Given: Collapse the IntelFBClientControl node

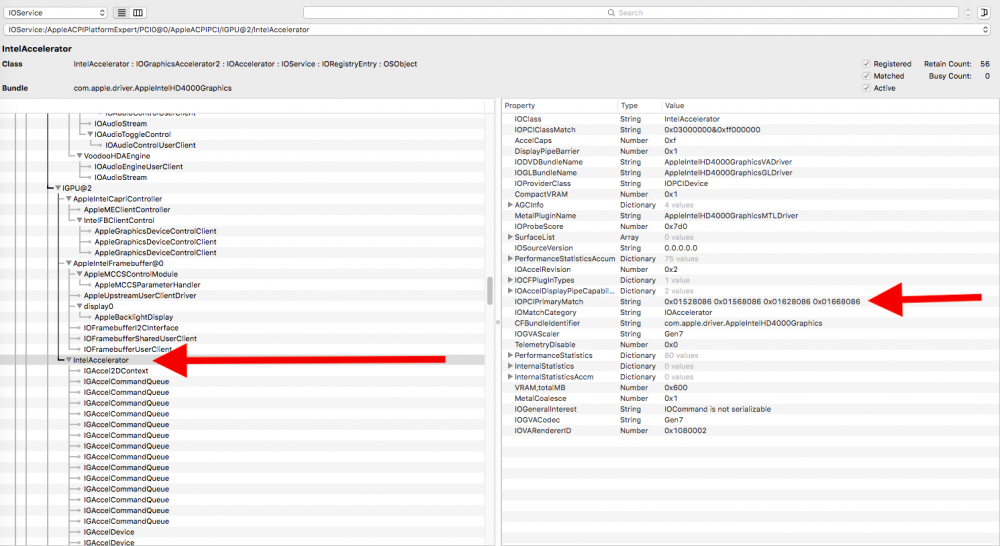Looking at the screenshot, I should point(80,220).
